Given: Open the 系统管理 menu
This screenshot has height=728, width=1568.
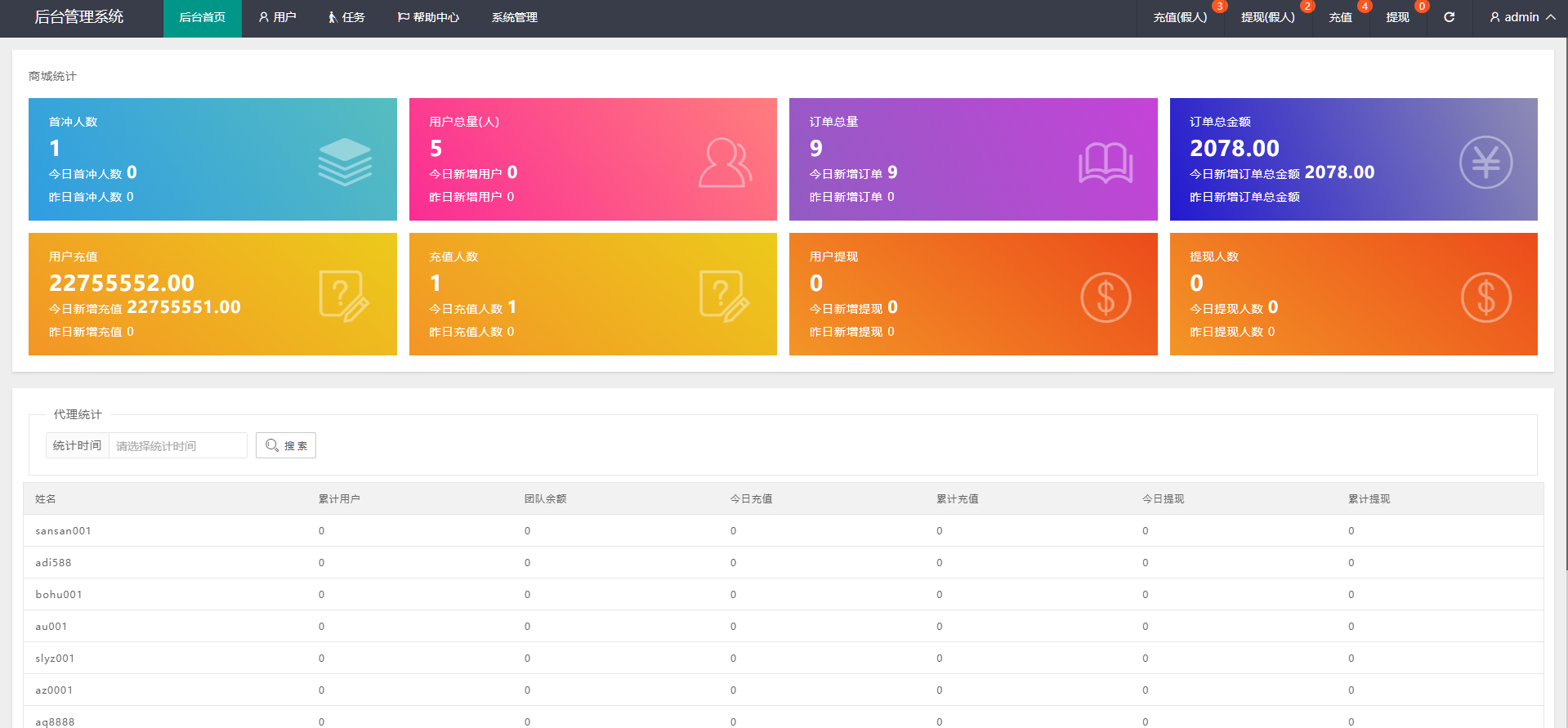Looking at the screenshot, I should point(514,17).
